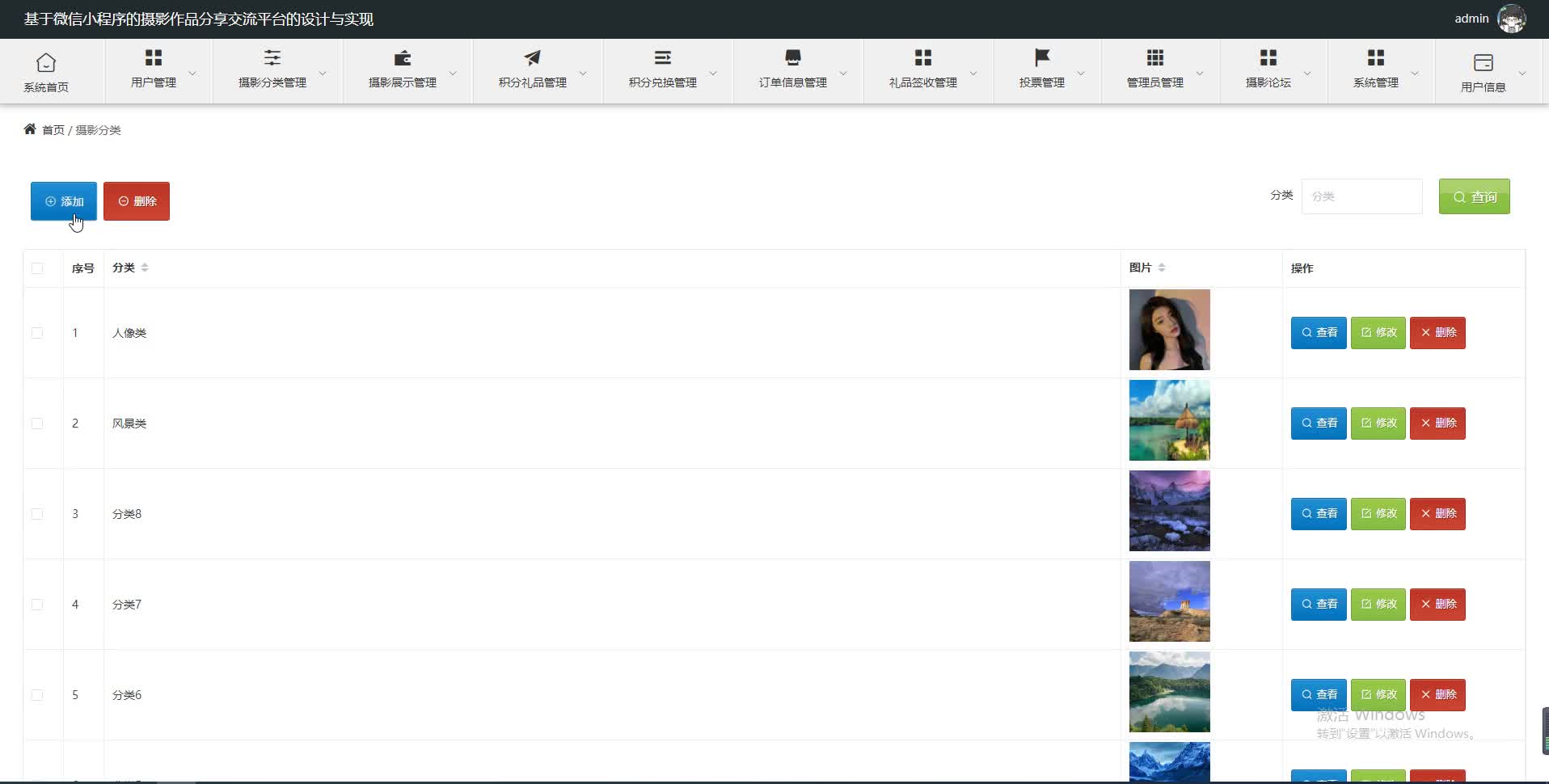Toggle the select-all header checkbox

(37, 268)
